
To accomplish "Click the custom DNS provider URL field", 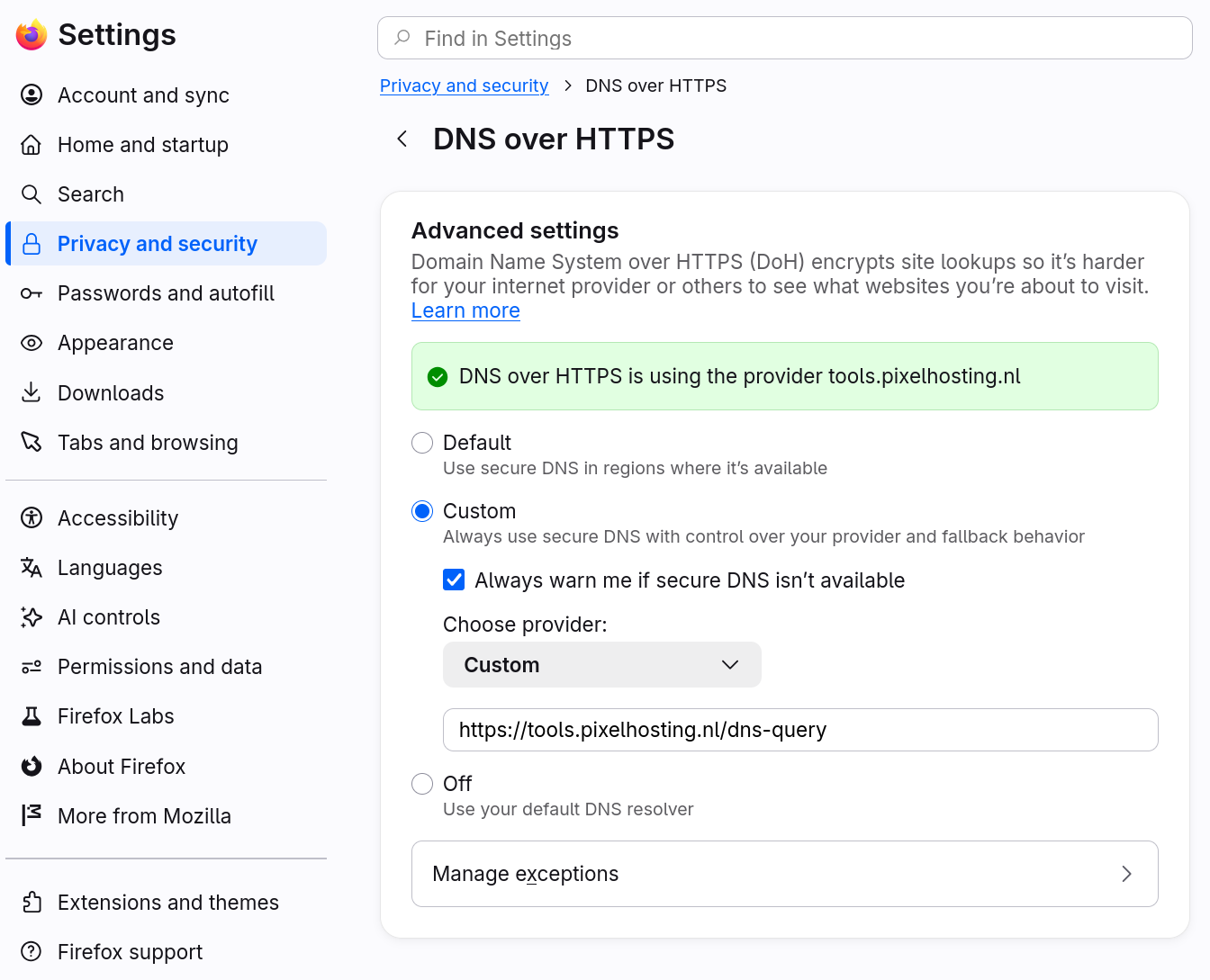I will point(800,730).
